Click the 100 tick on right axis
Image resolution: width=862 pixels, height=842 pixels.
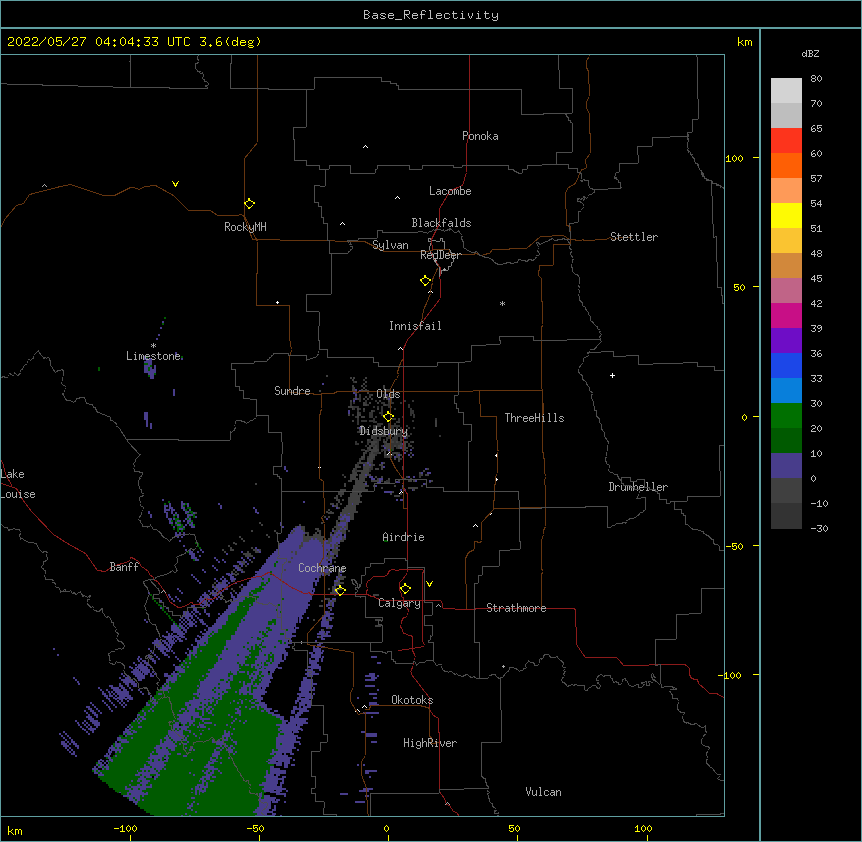tap(734, 158)
